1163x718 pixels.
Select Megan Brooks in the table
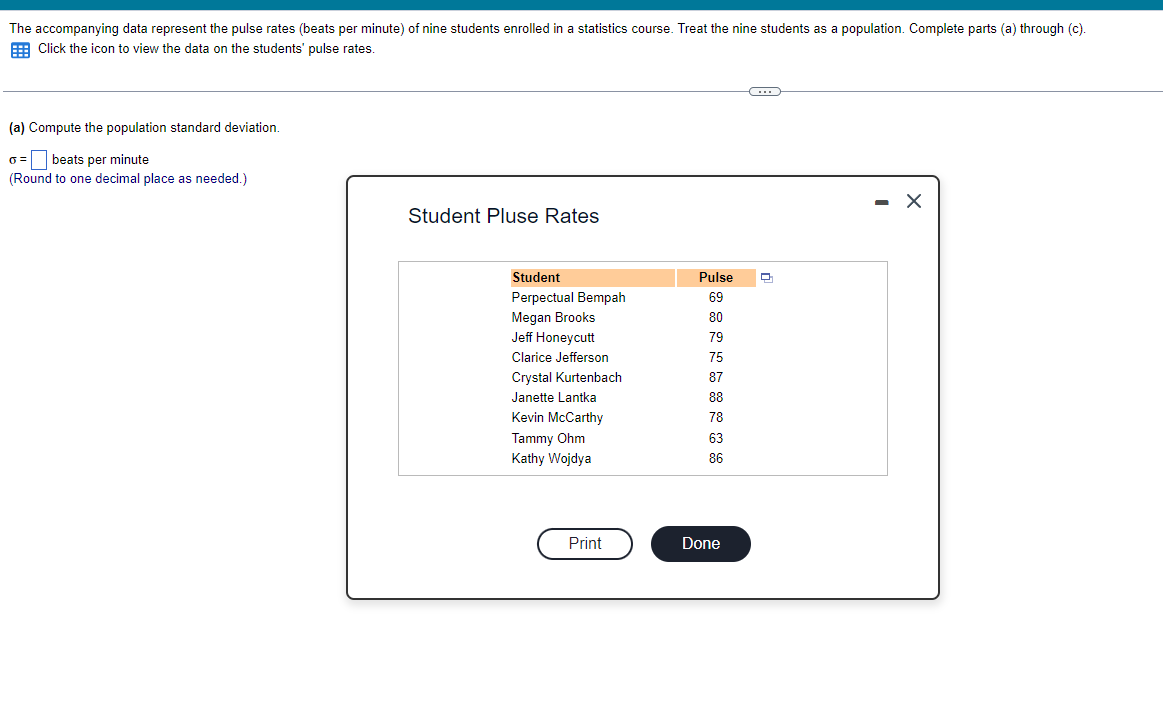pos(553,317)
